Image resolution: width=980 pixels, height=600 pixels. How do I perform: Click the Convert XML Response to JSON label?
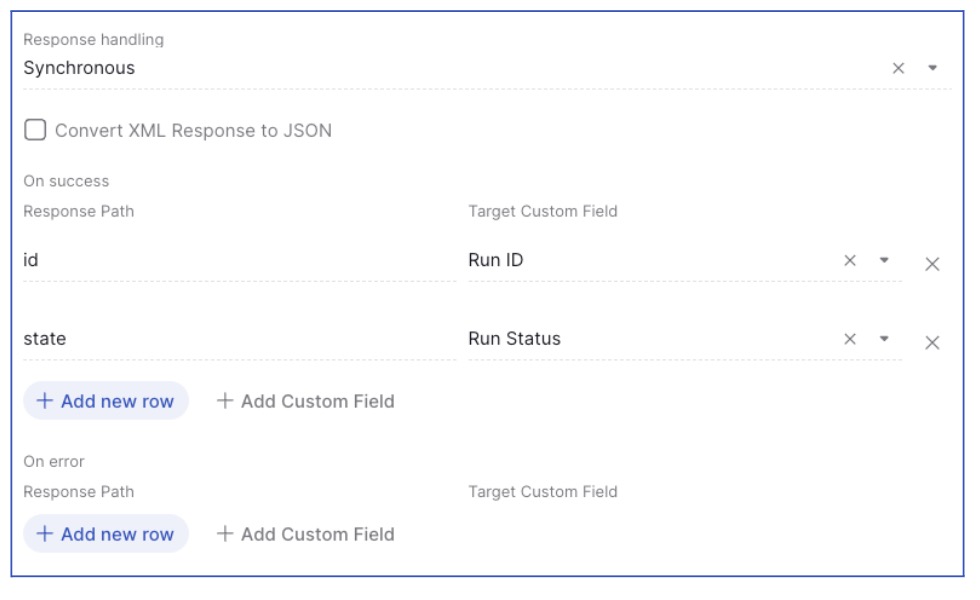(193, 131)
